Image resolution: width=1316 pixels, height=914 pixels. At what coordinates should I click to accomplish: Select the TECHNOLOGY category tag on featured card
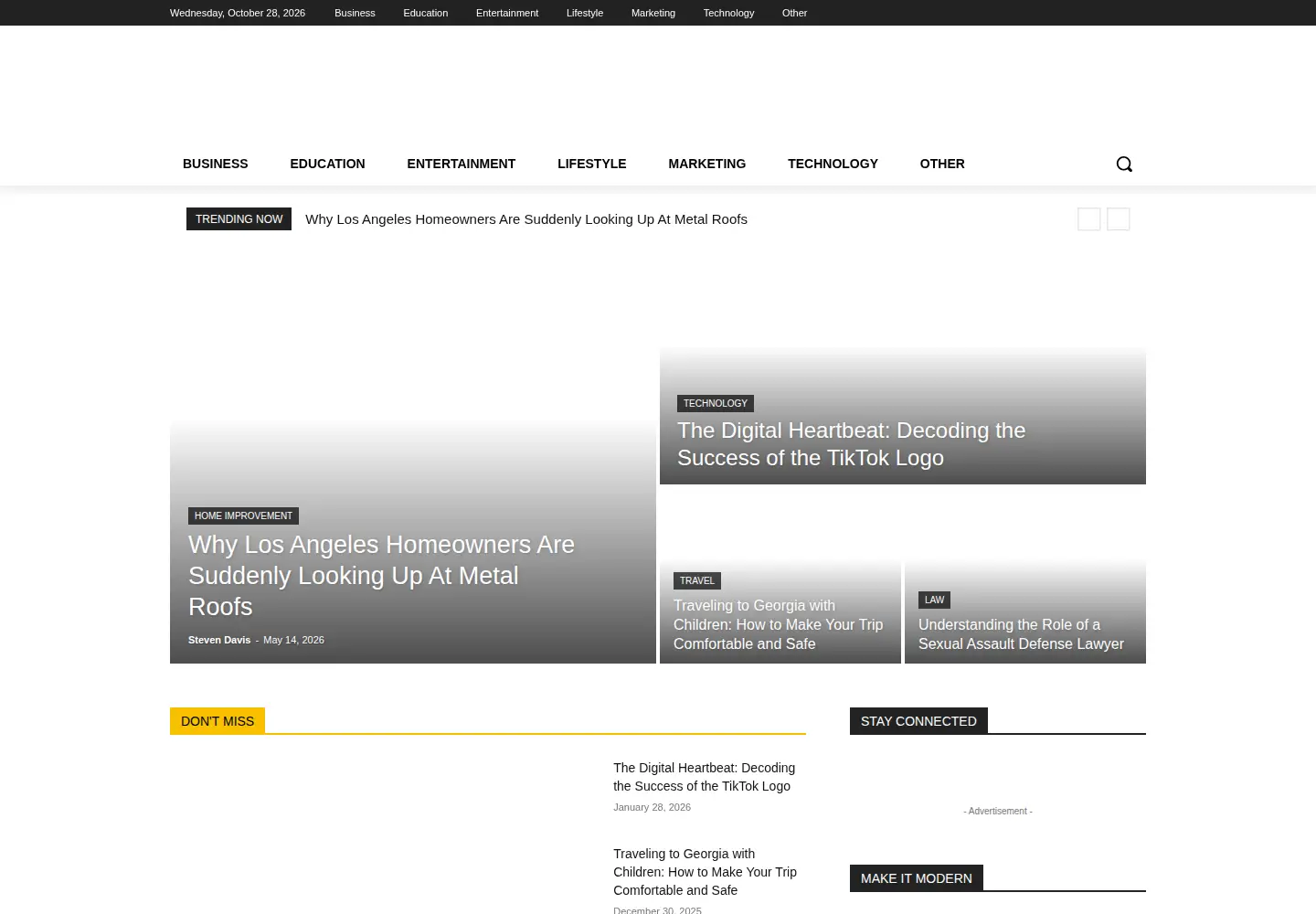(x=716, y=403)
